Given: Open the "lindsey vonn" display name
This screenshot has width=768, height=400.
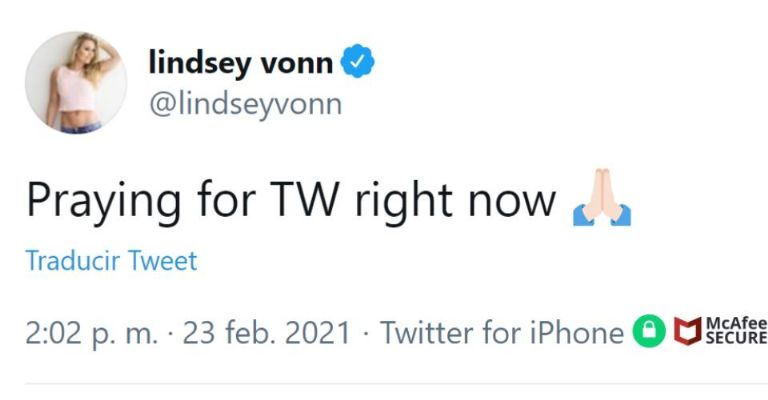Looking at the screenshot, I should click(241, 62).
